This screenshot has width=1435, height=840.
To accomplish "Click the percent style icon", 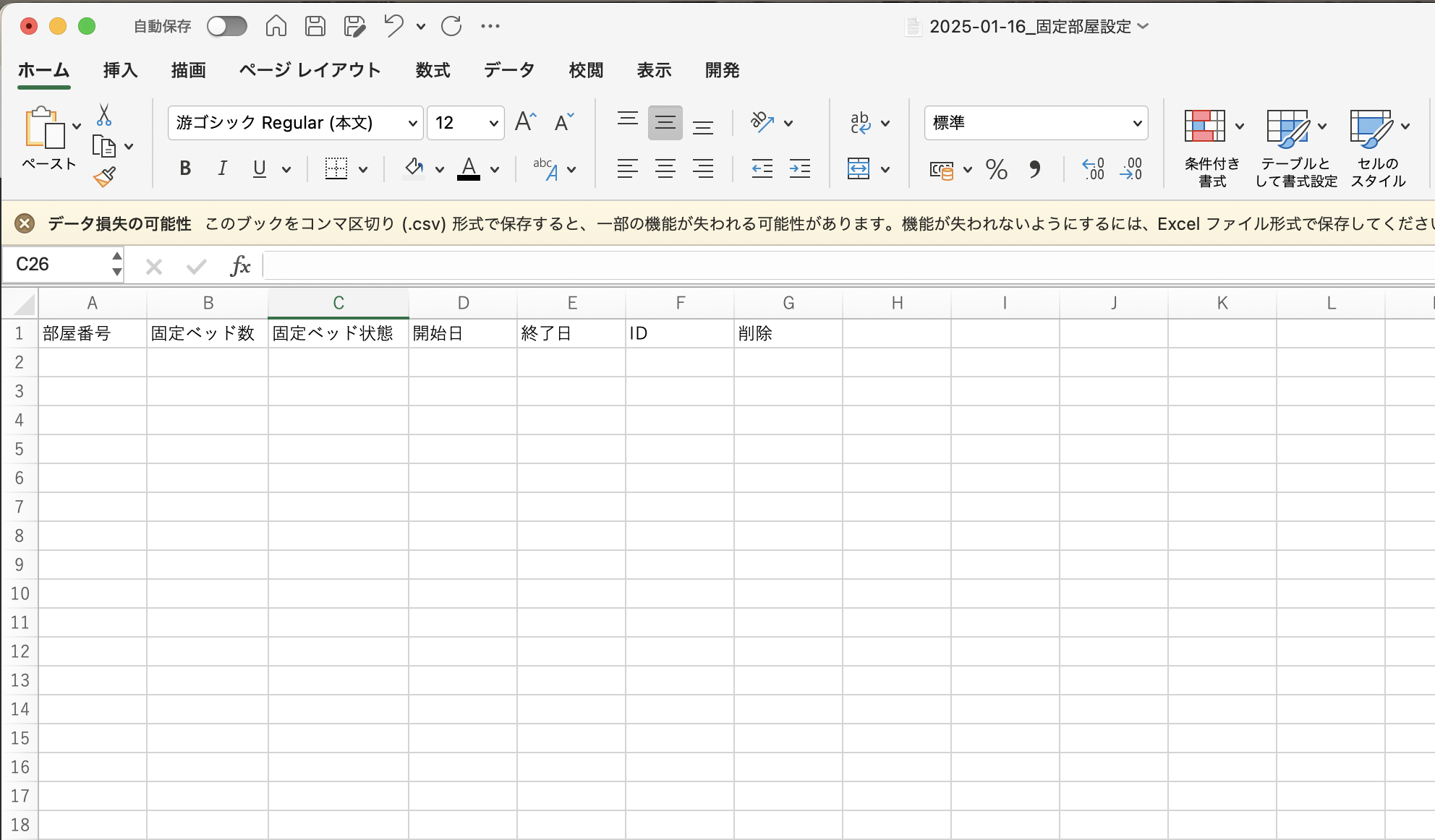I will [996, 170].
